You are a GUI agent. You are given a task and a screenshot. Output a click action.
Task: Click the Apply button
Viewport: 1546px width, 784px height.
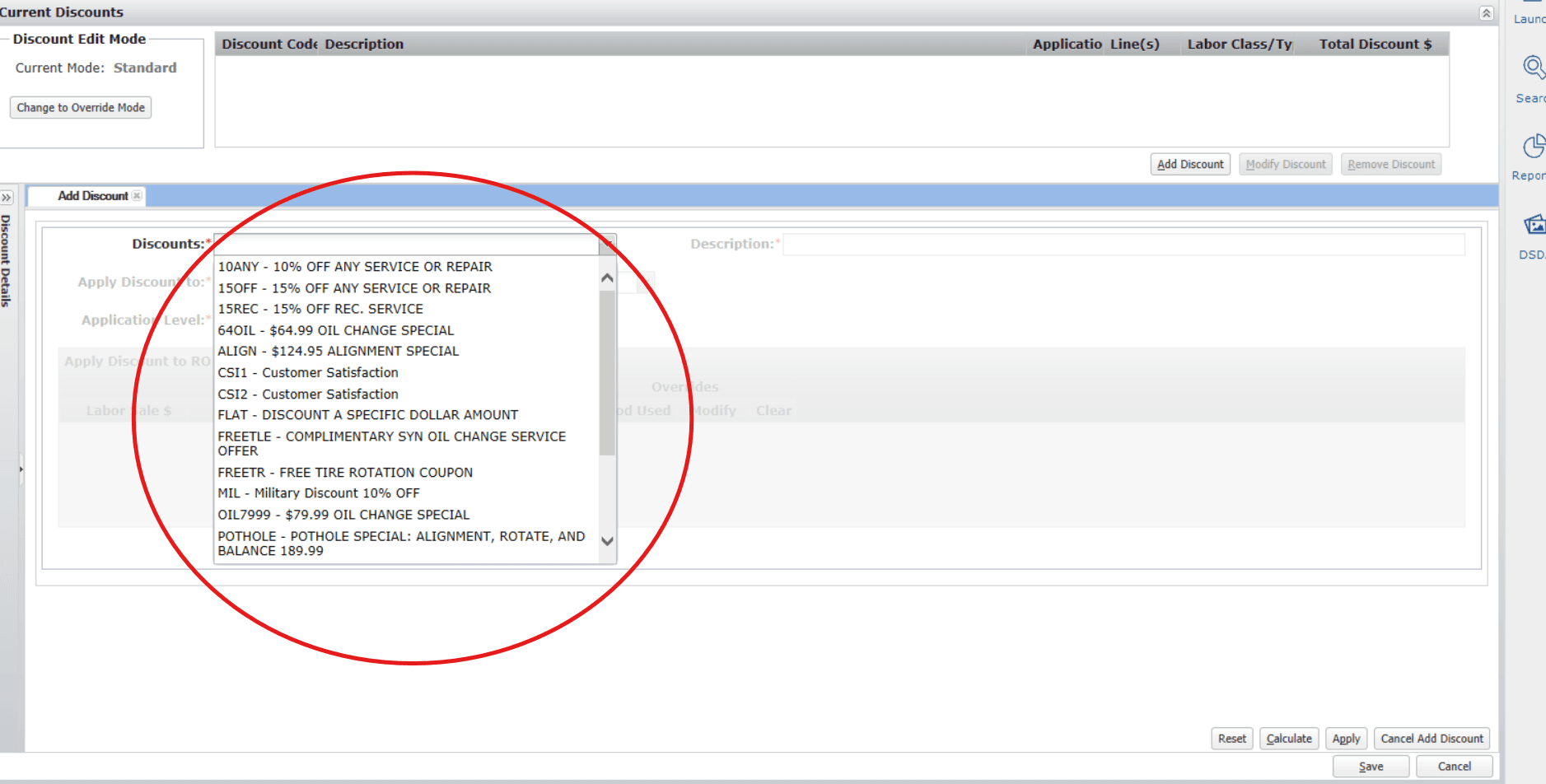coord(1347,739)
